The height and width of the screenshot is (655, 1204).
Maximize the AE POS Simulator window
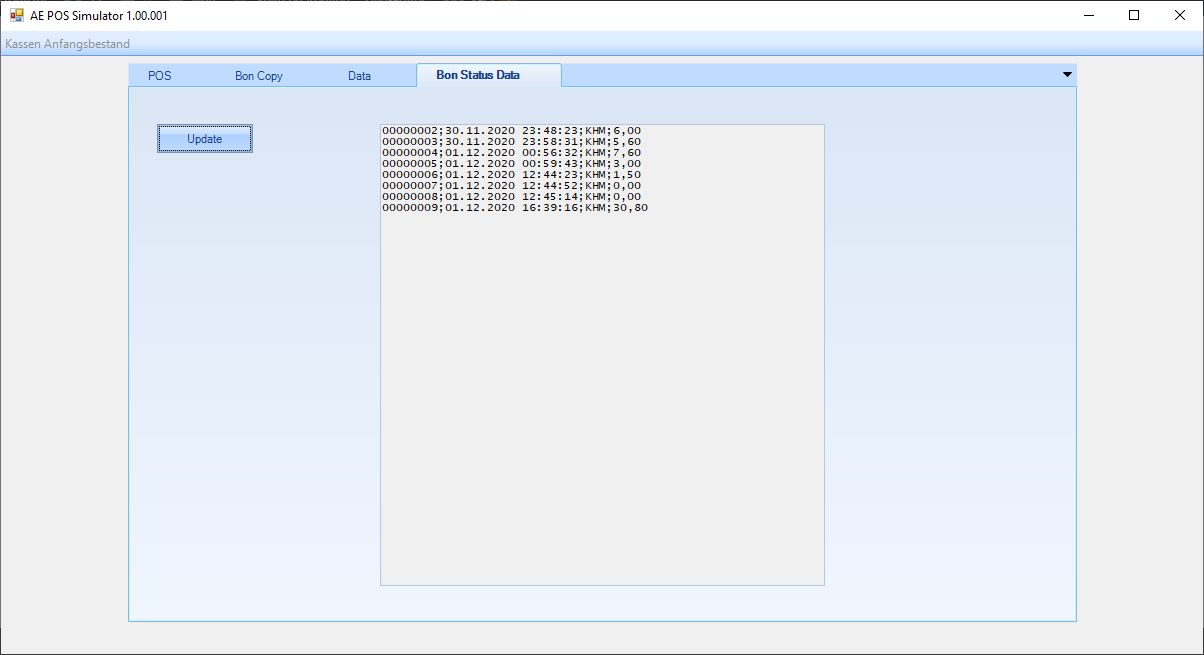pyautogui.click(x=1134, y=15)
